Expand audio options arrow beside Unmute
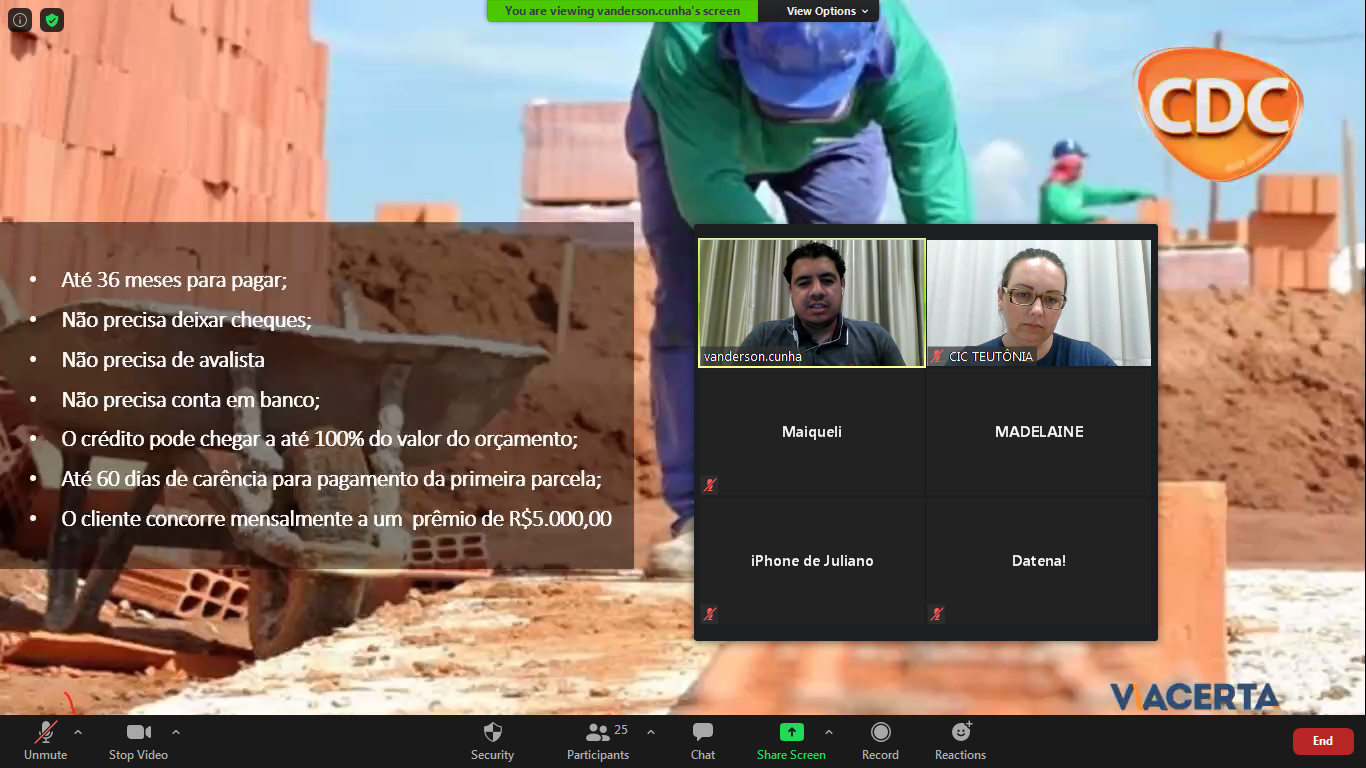Image resolution: width=1366 pixels, height=768 pixels. click(x=78, y=732)
